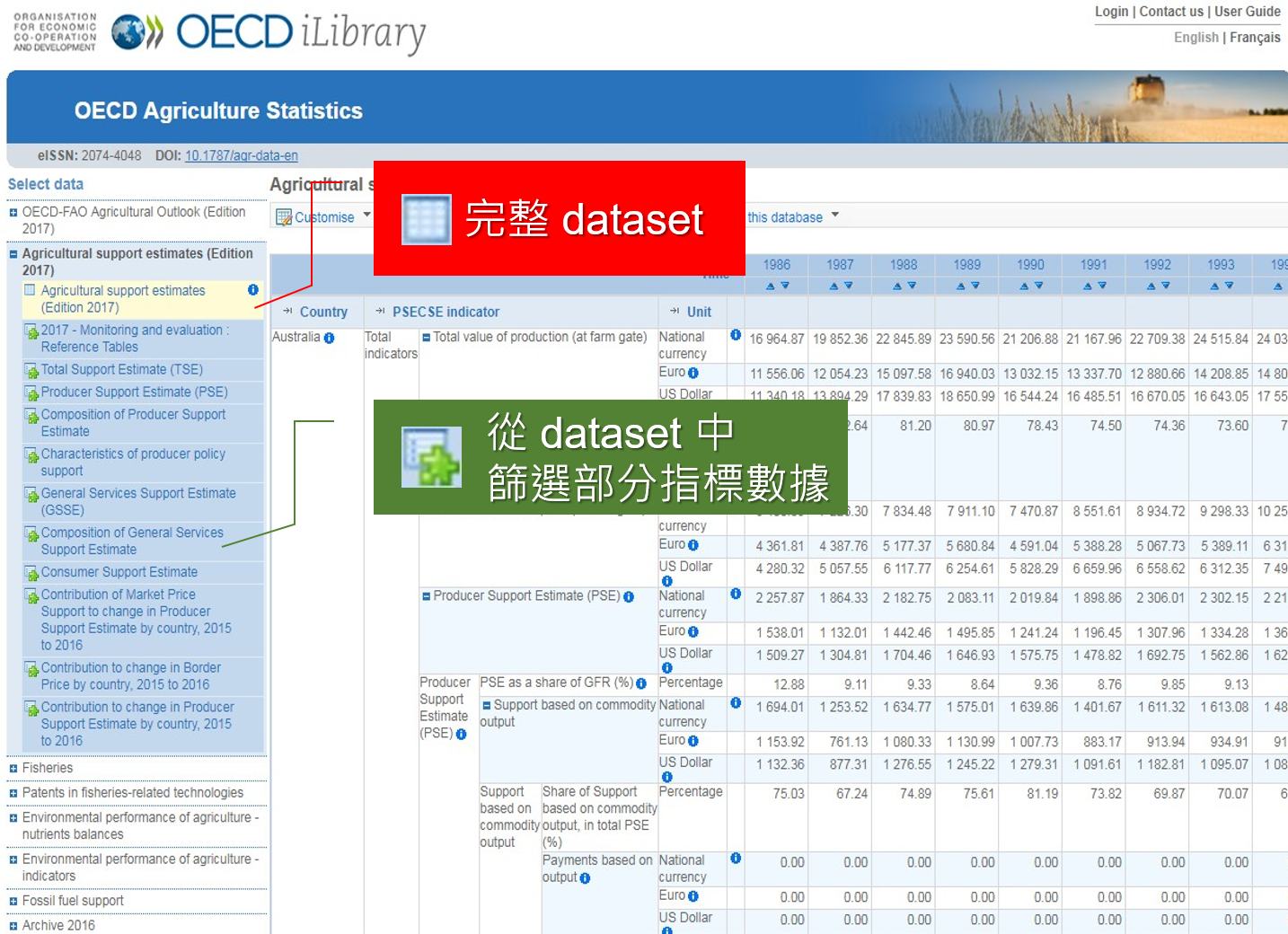The height and width of the screenshot is (934, 1288).
Task: Collapse Agricultural support estimates (Edition 2017) node
Action: pos(13,254)
